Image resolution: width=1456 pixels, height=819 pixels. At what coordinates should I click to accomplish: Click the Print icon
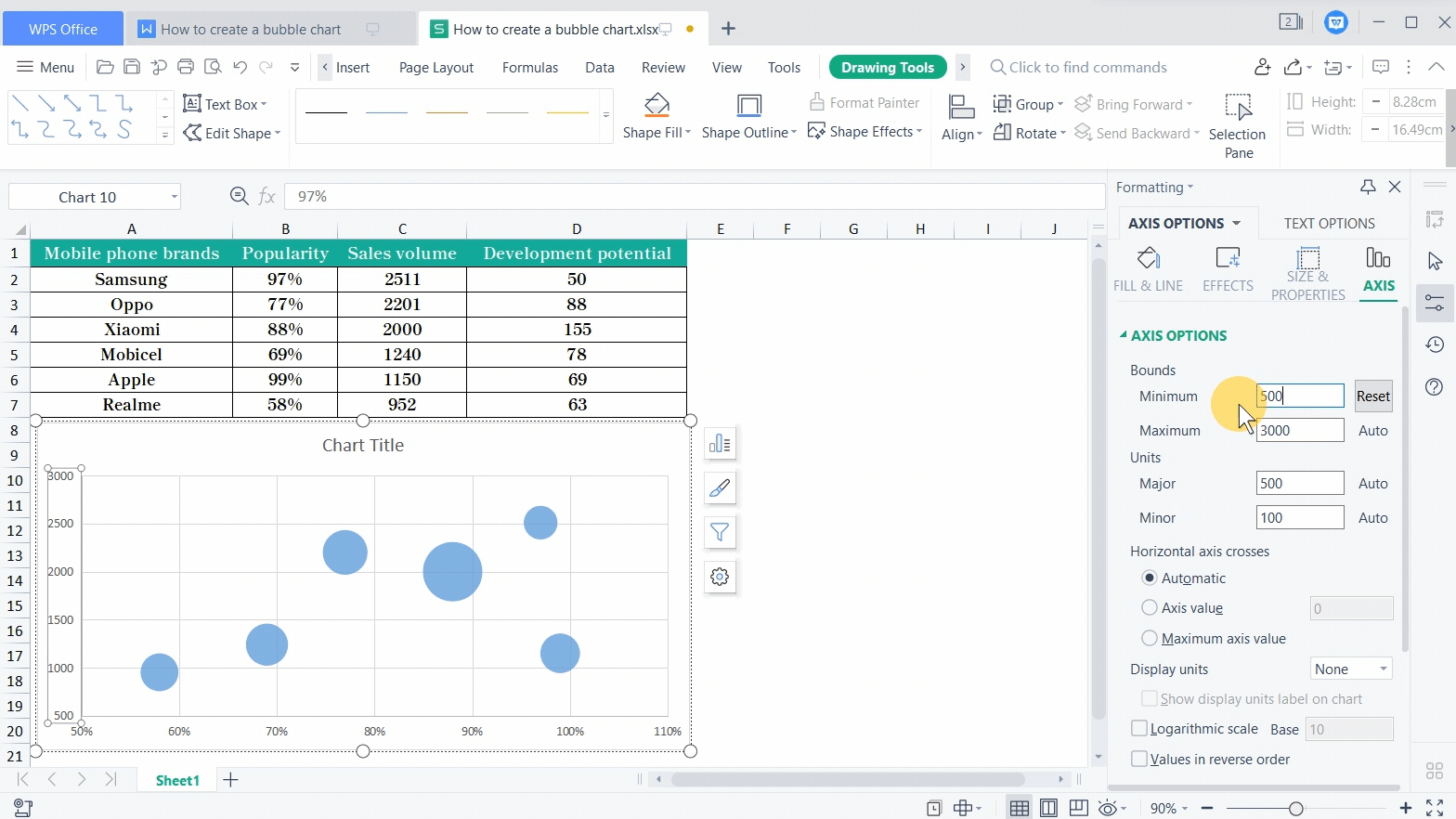click(x=186, y=67)
